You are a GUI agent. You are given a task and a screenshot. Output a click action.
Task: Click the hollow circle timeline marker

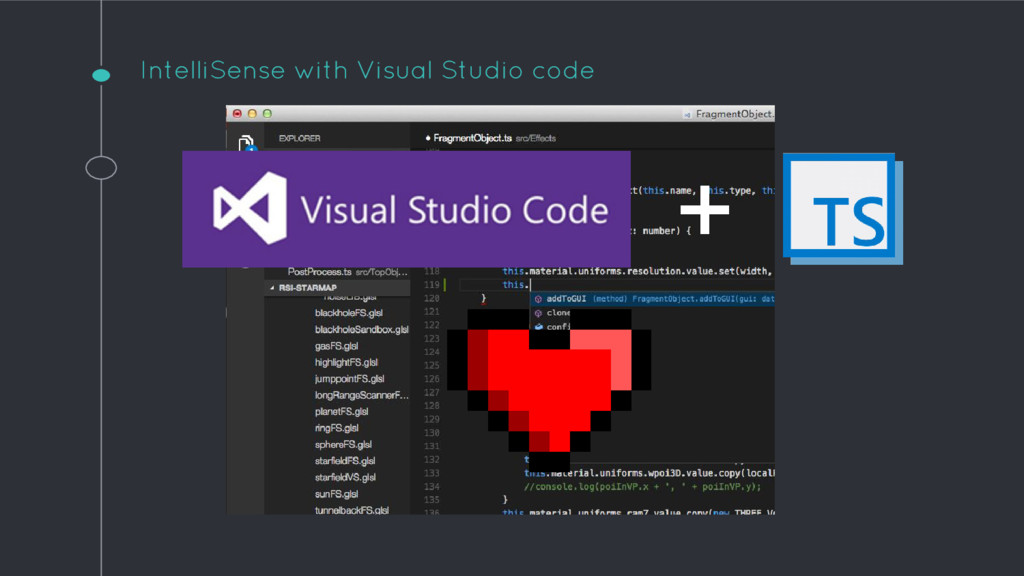click(x=101, y=168)
